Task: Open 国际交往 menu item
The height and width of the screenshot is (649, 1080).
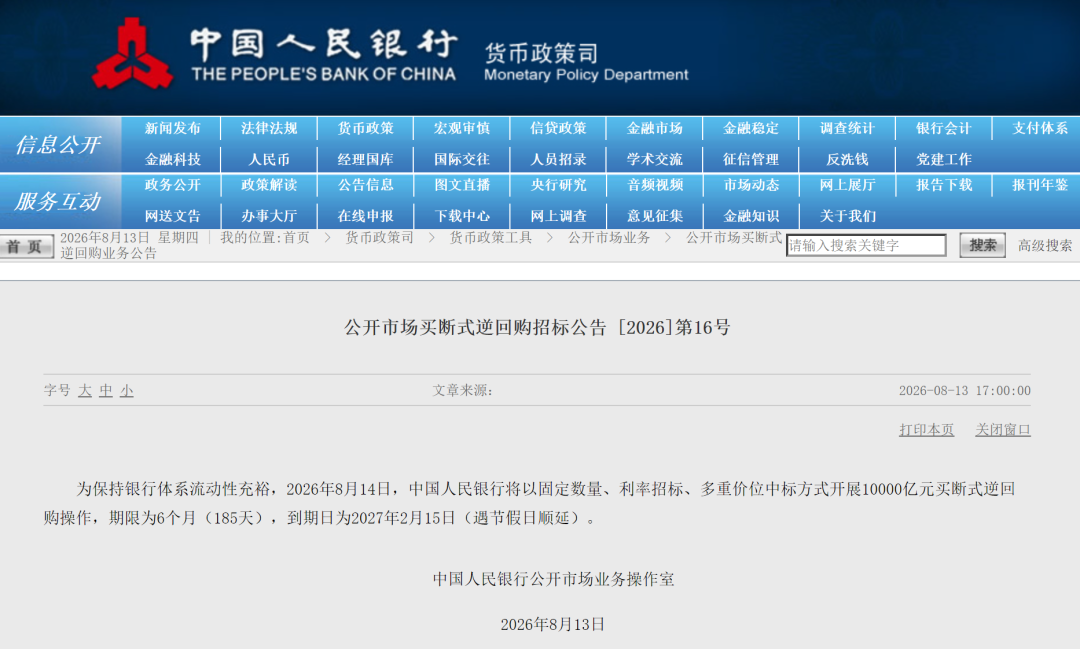Action: (x=461, y=159)
